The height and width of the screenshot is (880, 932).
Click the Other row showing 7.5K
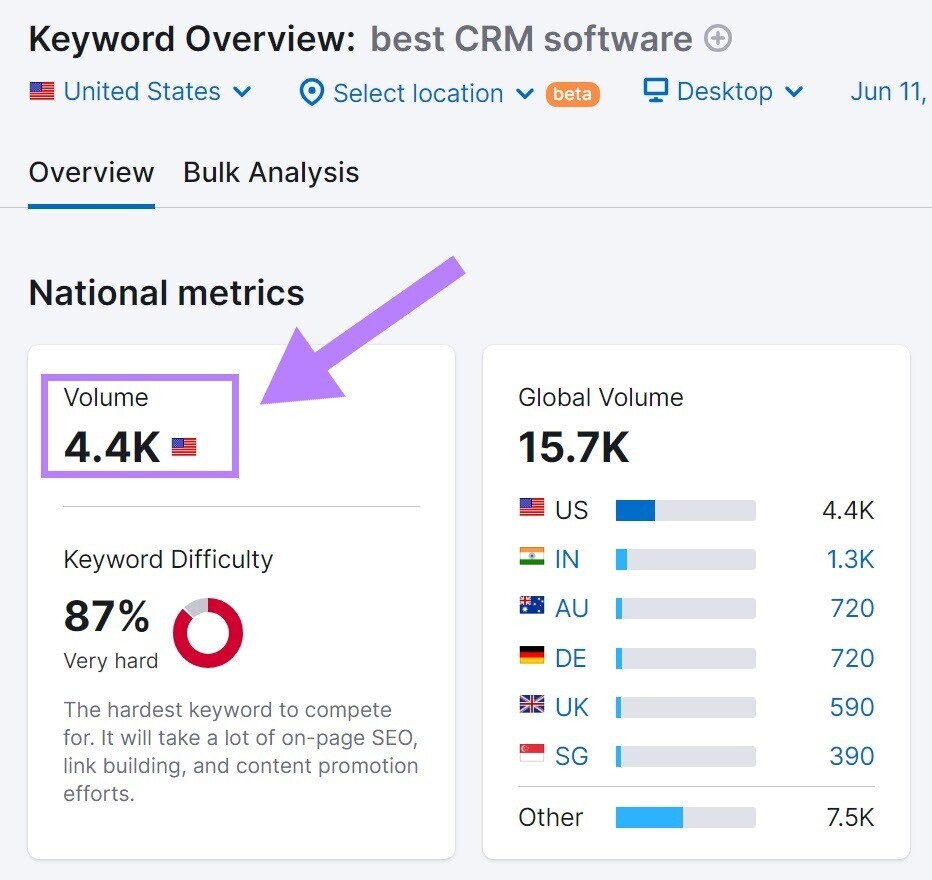(550, 817)
